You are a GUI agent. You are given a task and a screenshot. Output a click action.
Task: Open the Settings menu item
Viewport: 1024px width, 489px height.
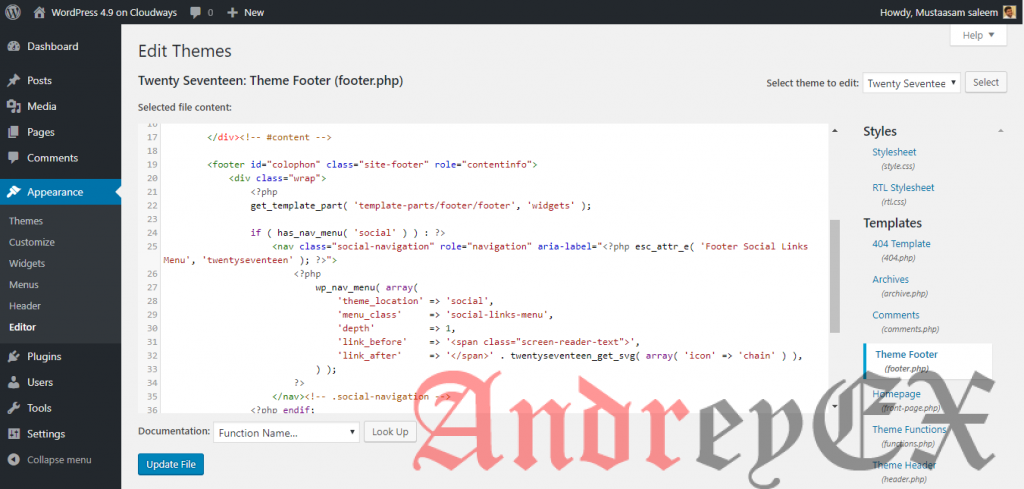(x=46, y=434)
